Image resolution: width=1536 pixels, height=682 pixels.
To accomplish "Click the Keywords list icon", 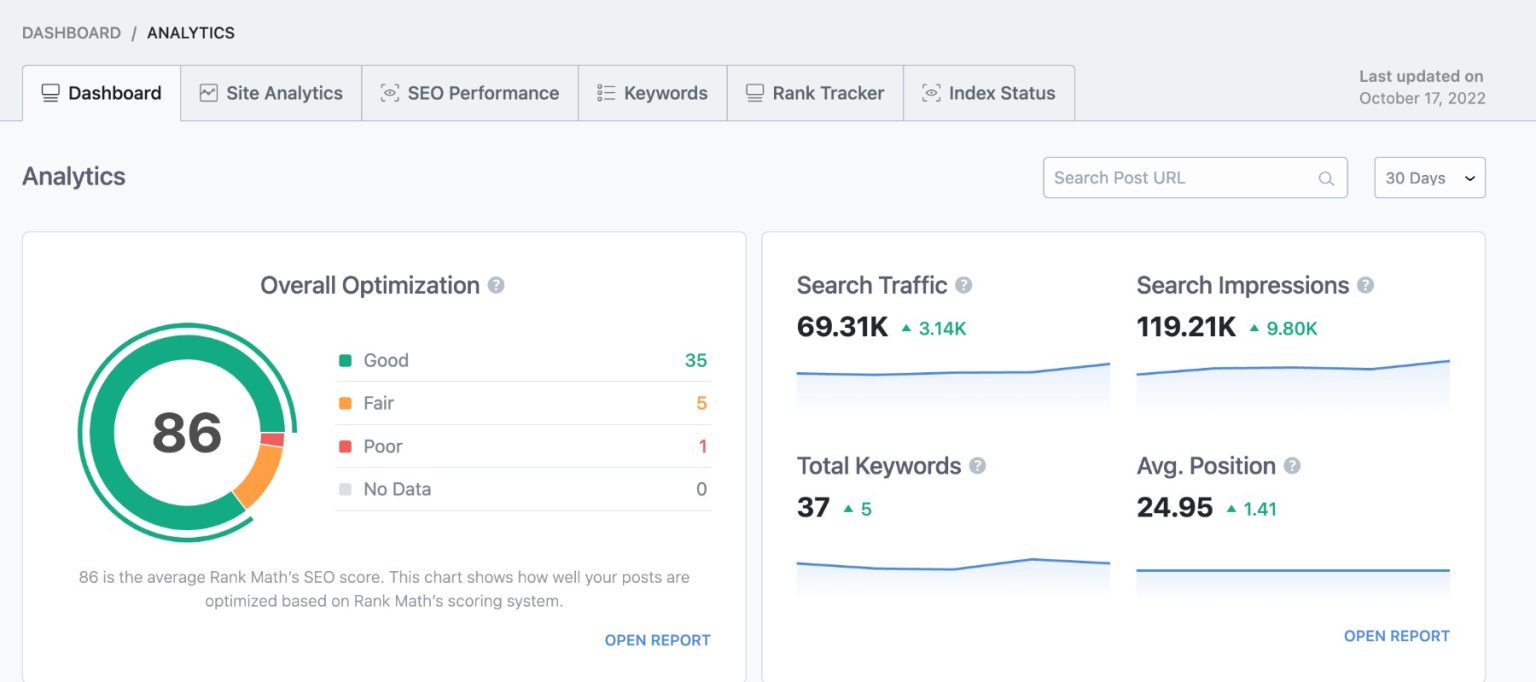I will pyautogui.click(x=606, y=93).
